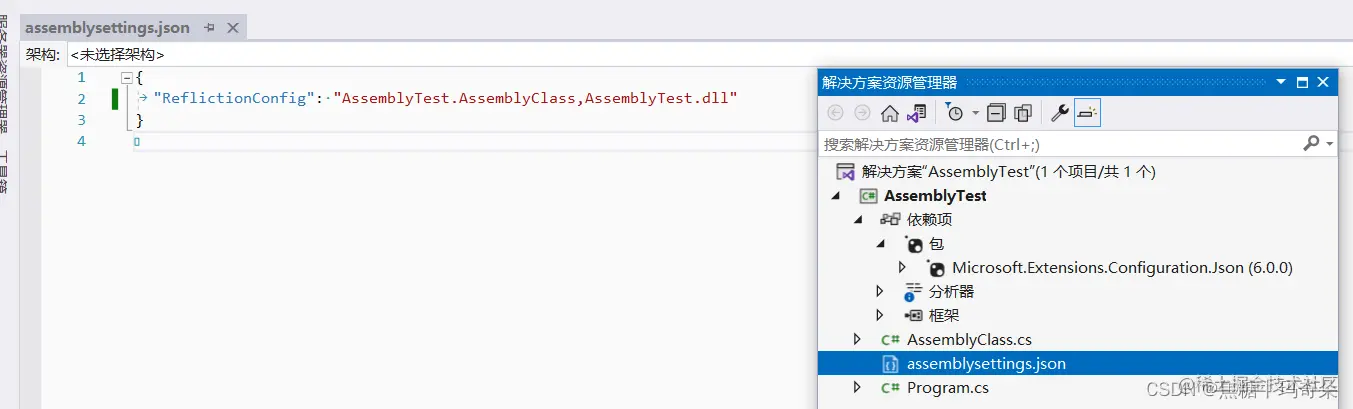
Task: Select the AssemblyTest project
Action: [x=935, y=196]
